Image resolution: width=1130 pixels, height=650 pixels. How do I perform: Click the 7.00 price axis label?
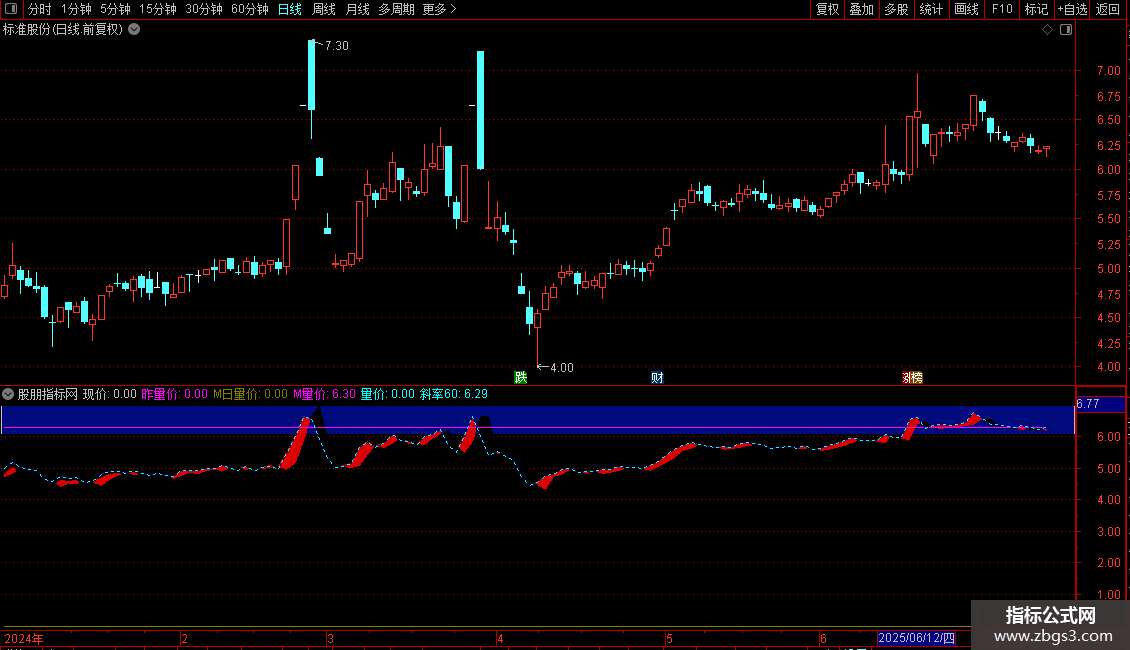1108,71
